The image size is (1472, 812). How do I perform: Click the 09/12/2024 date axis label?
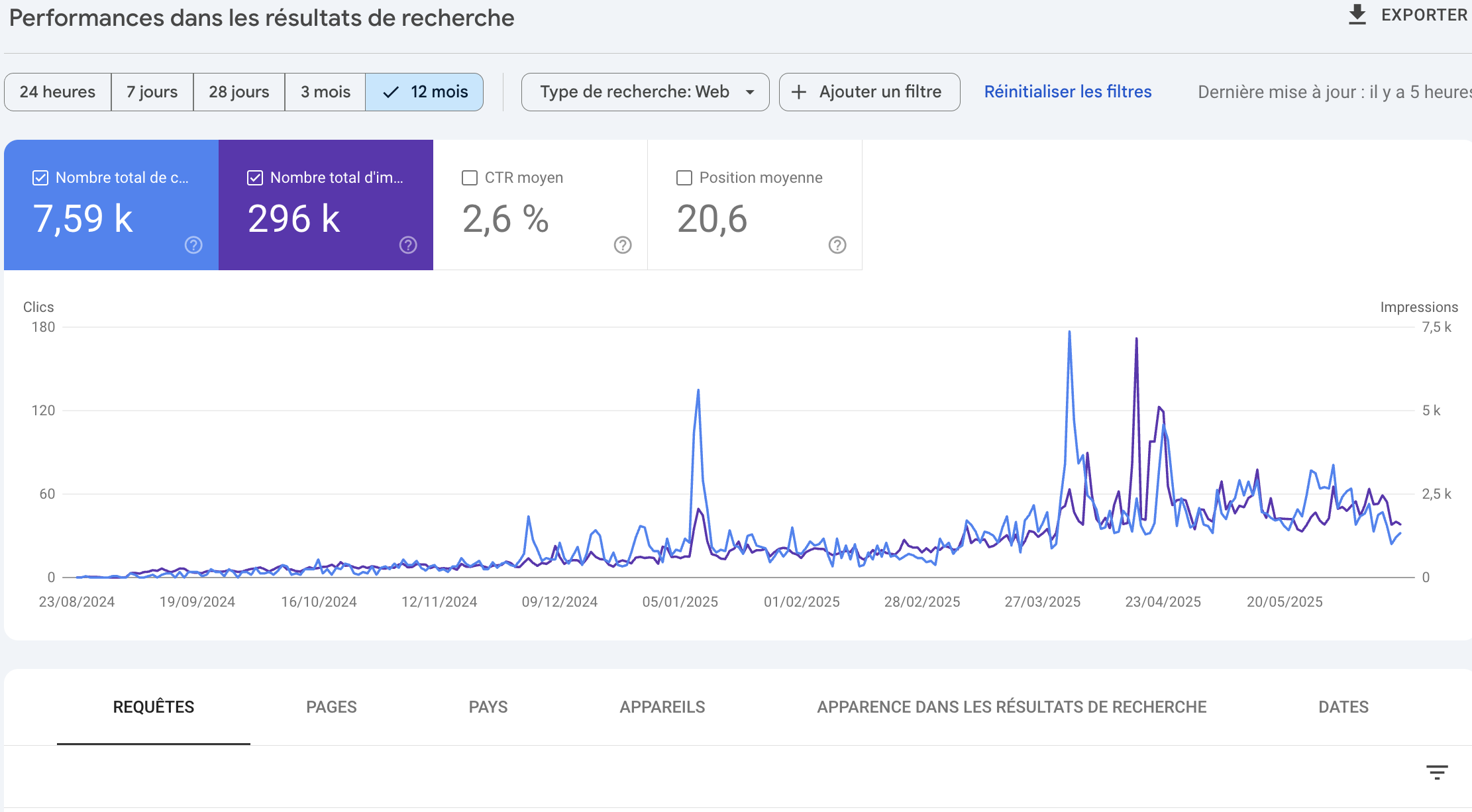[x=560, y=602]
